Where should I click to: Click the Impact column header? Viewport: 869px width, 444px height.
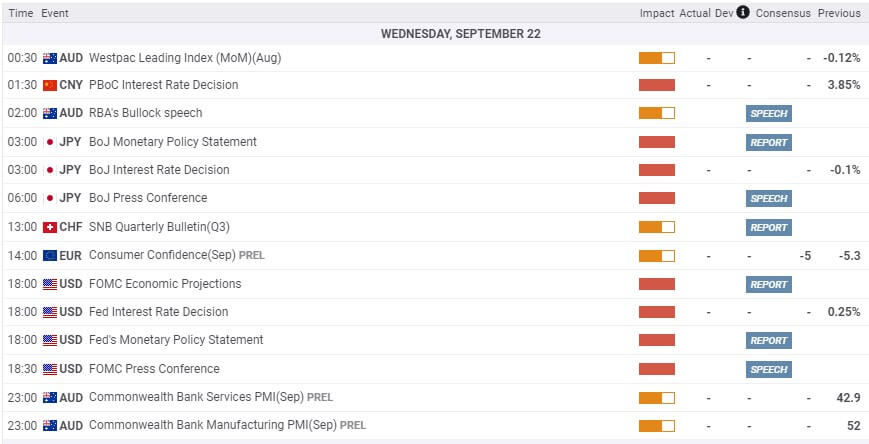point(657,13)
